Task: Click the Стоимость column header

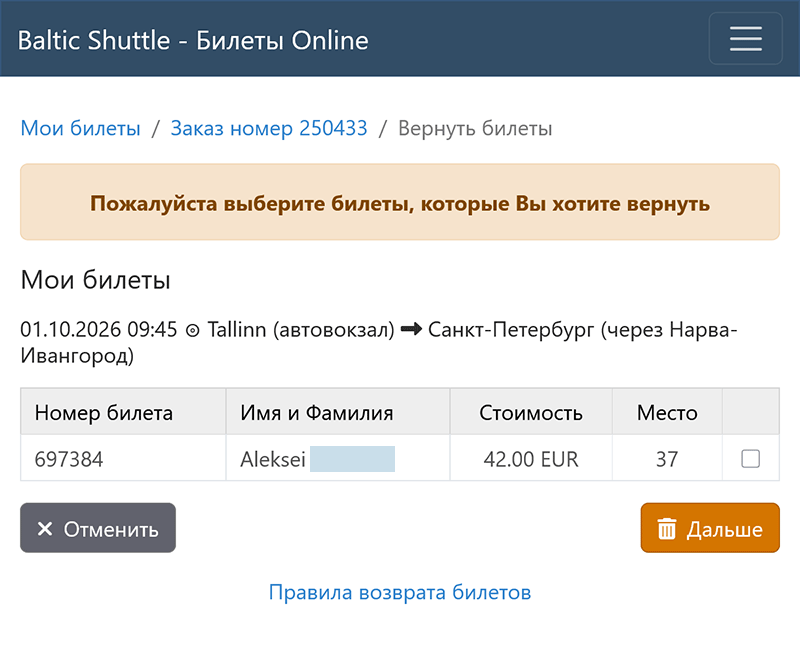Action: (531, 412)
